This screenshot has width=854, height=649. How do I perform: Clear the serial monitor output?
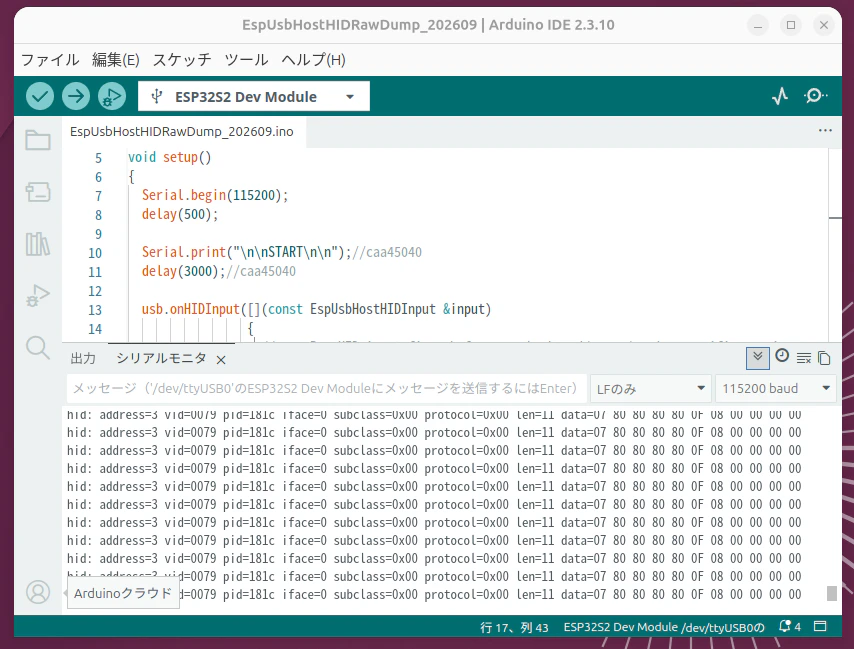804,358
